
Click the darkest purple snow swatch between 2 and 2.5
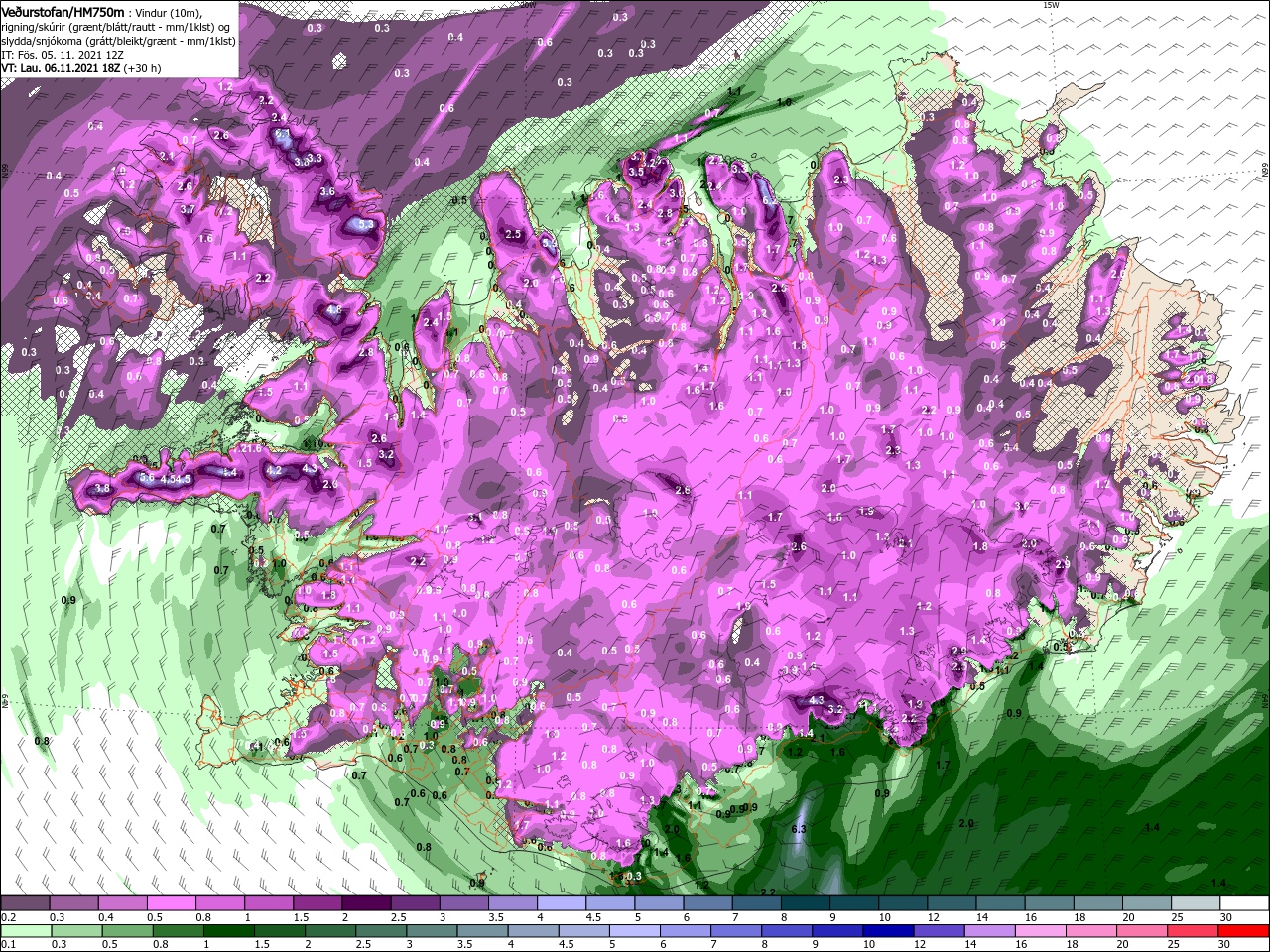click(x=367, y=903)
